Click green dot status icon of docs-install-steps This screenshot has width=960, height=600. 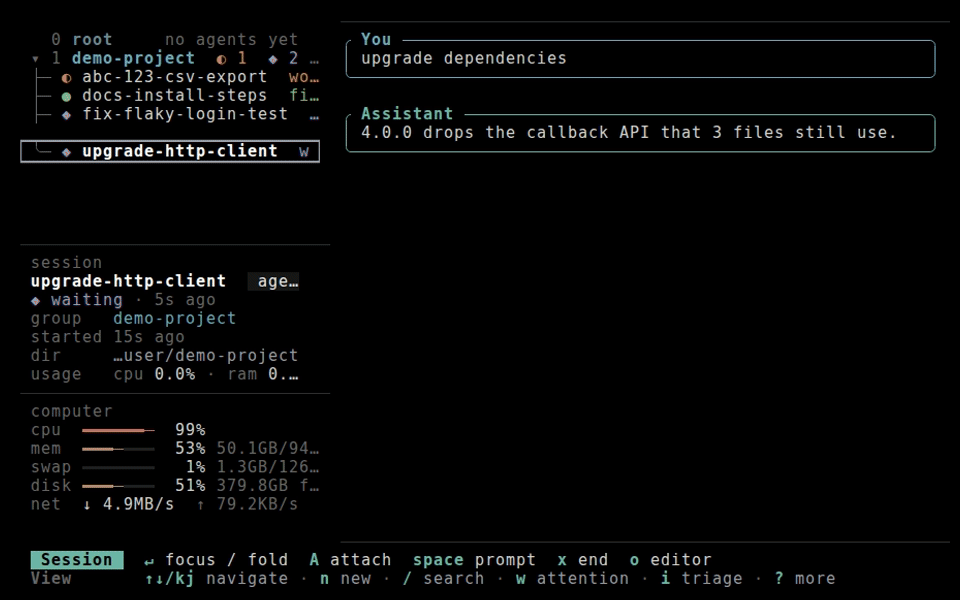click(66, 96)
